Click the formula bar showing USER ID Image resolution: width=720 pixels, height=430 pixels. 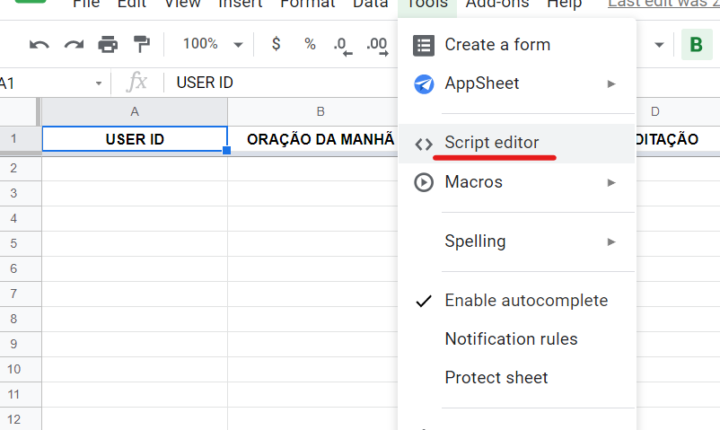[x=280, y=83]
